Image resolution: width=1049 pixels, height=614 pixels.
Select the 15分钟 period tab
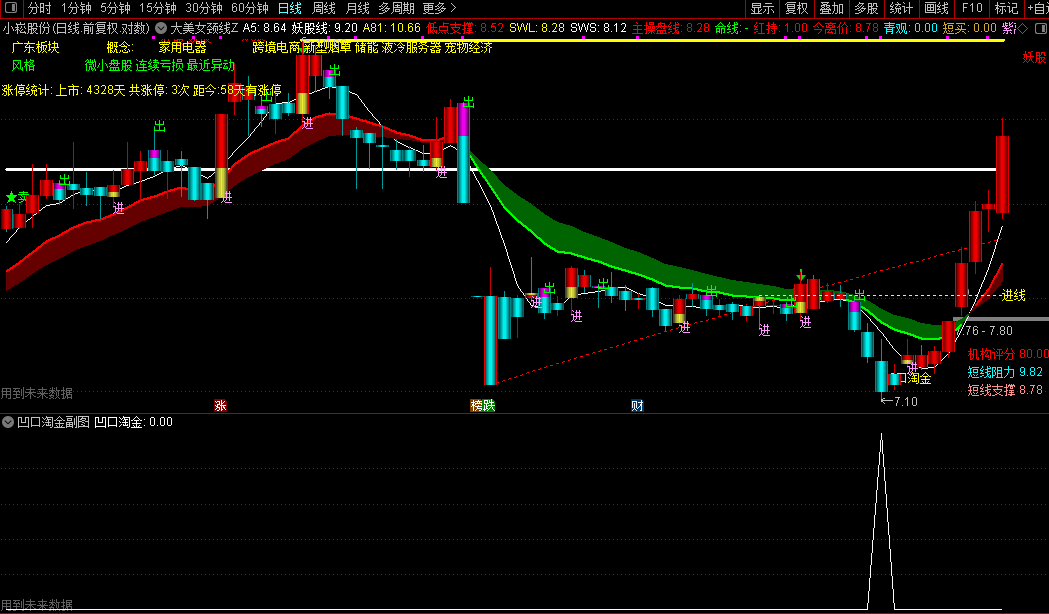click(158, 8)
